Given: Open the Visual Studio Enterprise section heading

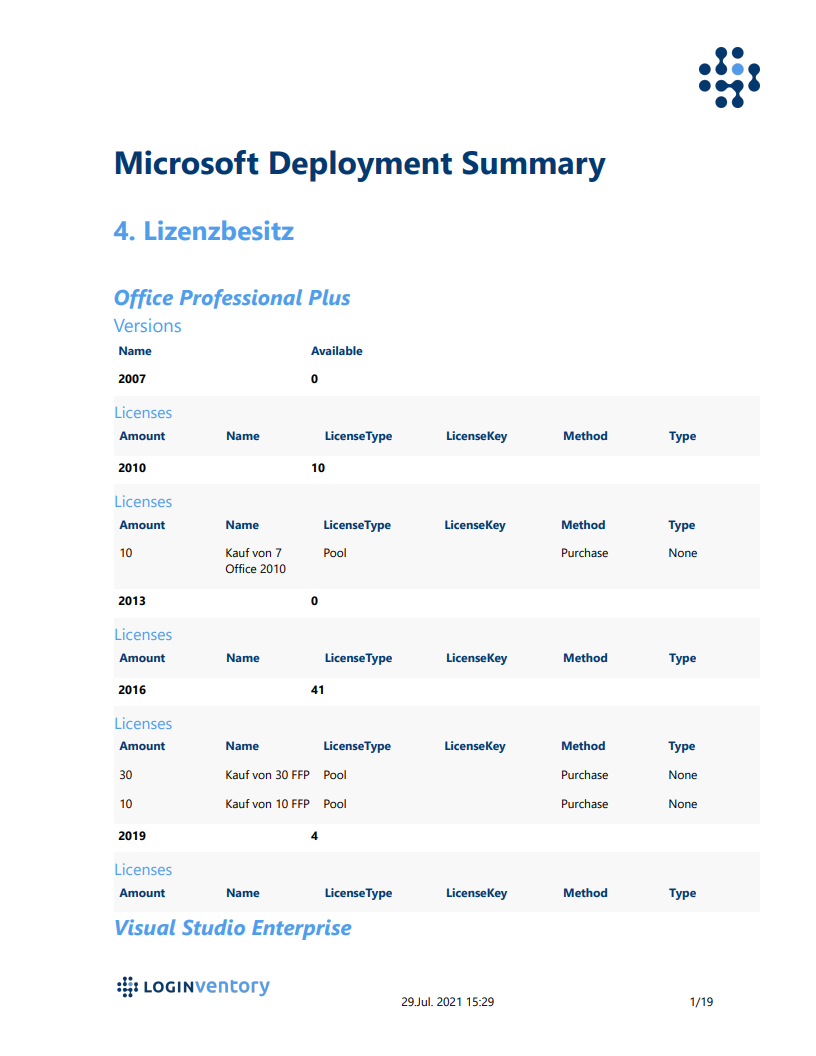Looking at the screenshot, I should click(232, 928).
